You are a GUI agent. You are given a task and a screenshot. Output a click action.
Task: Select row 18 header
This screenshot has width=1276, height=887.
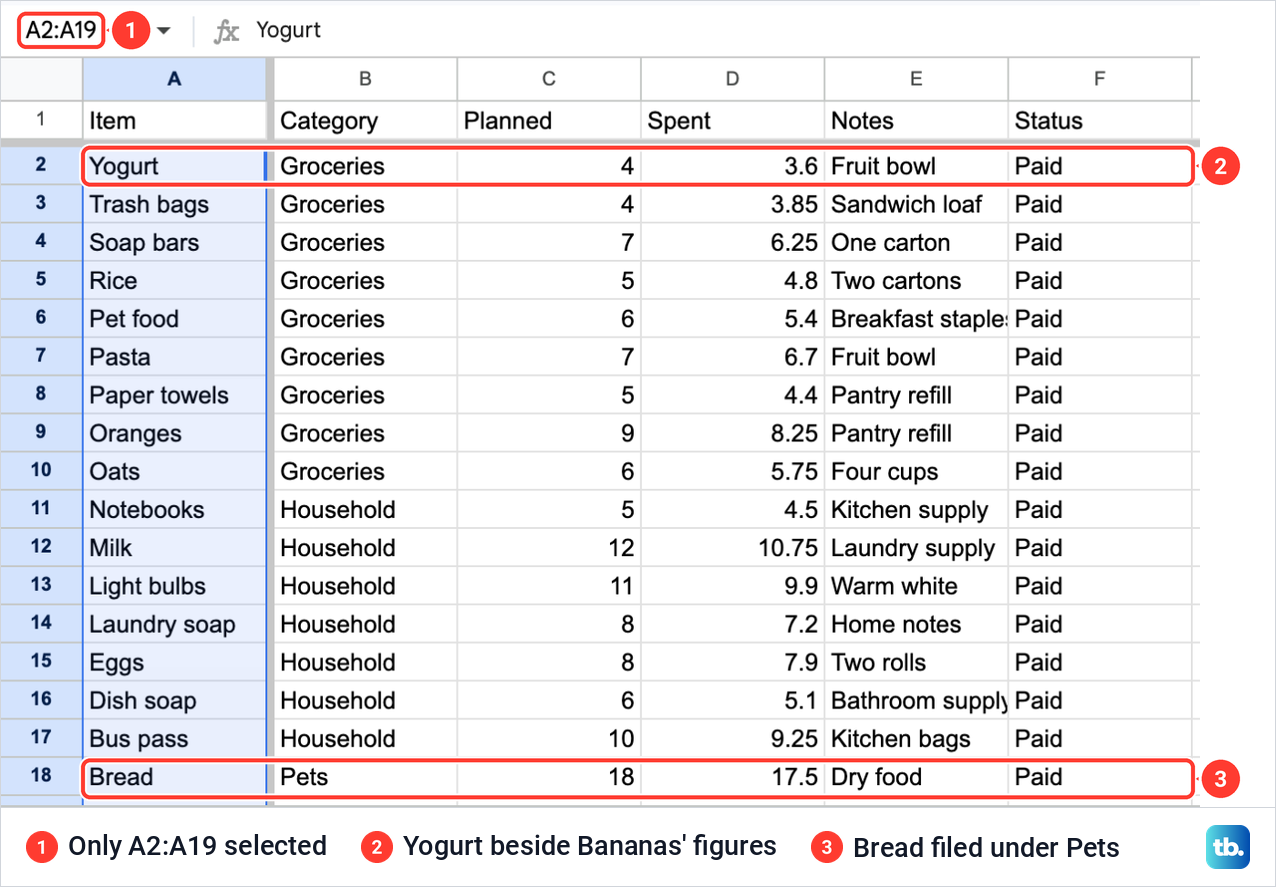[x=41, y=777]
